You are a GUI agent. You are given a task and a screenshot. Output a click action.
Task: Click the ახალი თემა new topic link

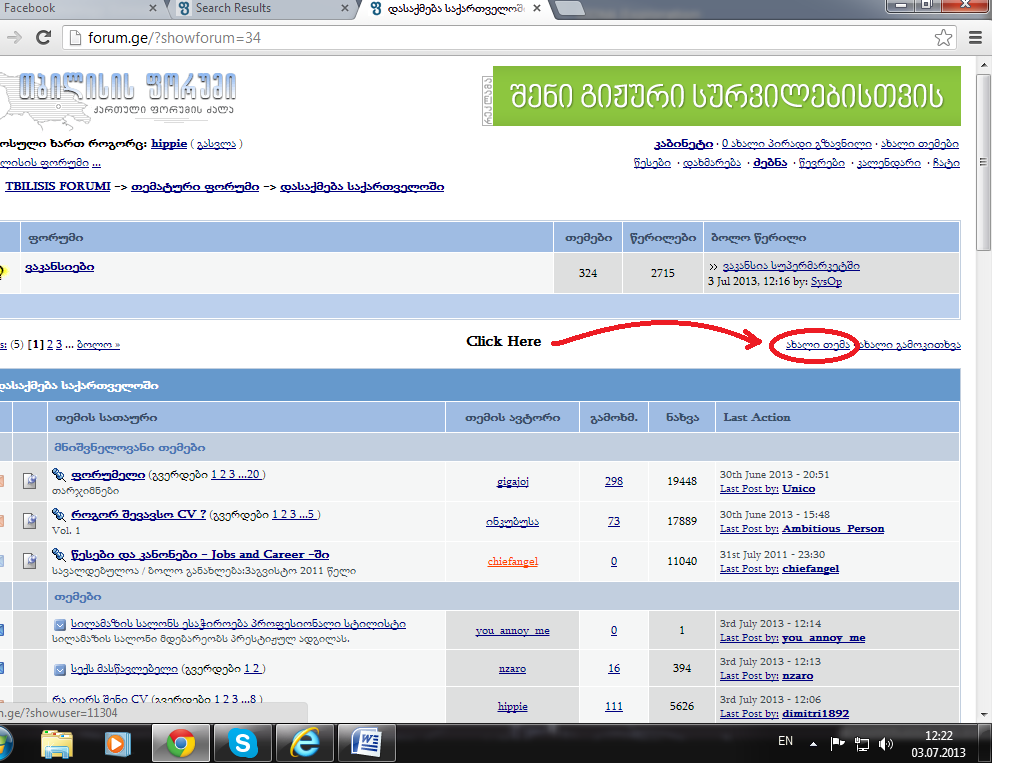818,344
